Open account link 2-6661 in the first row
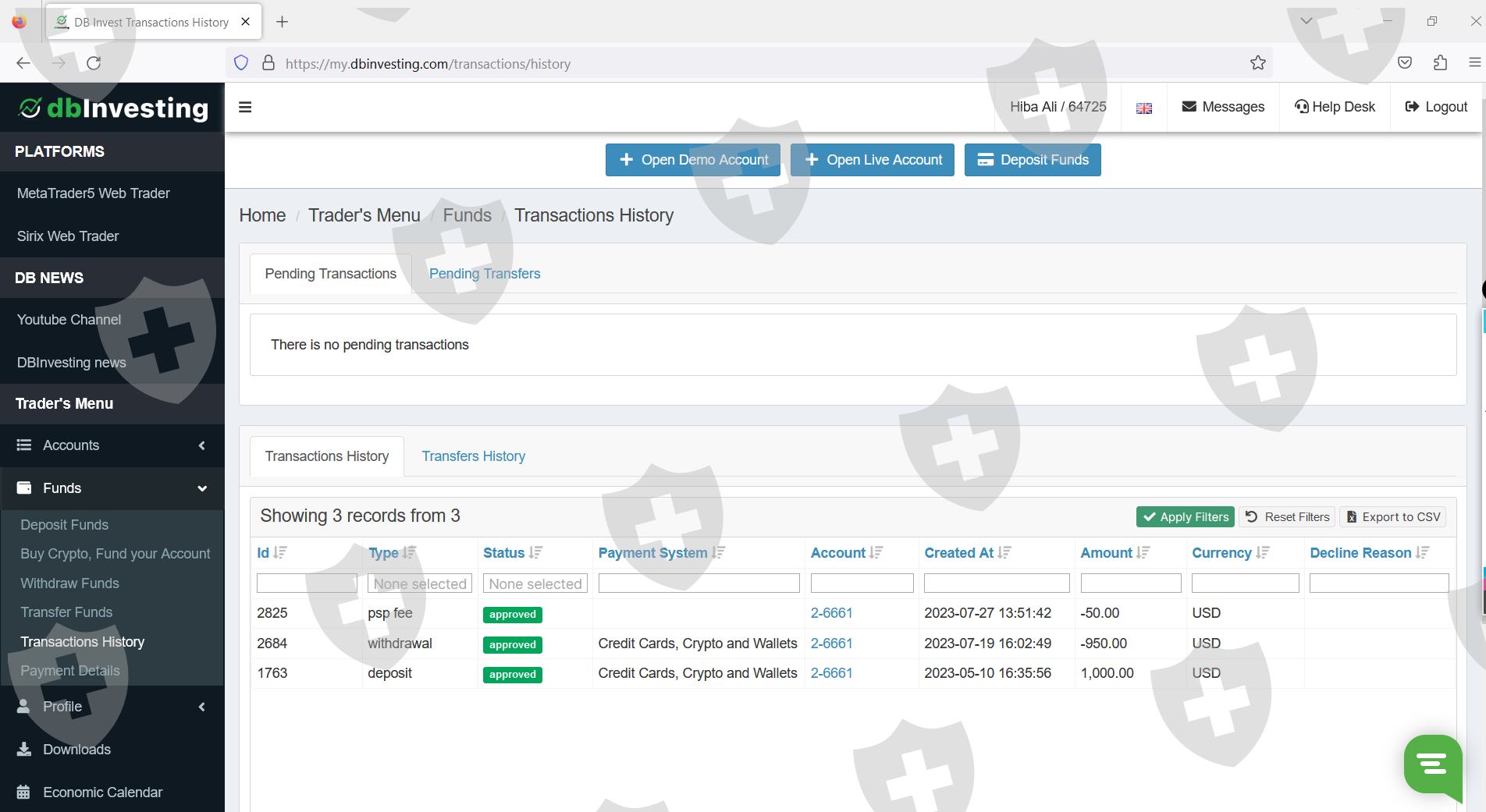 coord(831,613)
